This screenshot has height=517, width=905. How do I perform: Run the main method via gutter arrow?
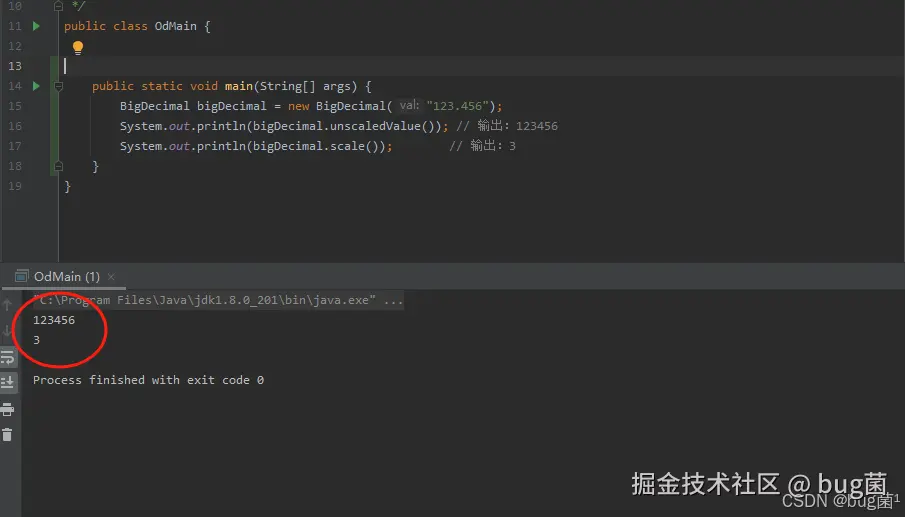36,86
